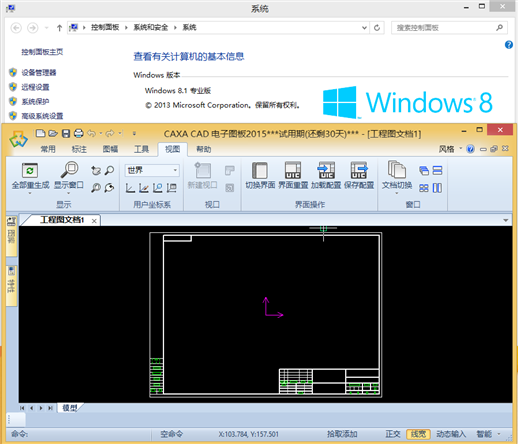Expand the quick access toolbar customize arrow

coord(134,133)
